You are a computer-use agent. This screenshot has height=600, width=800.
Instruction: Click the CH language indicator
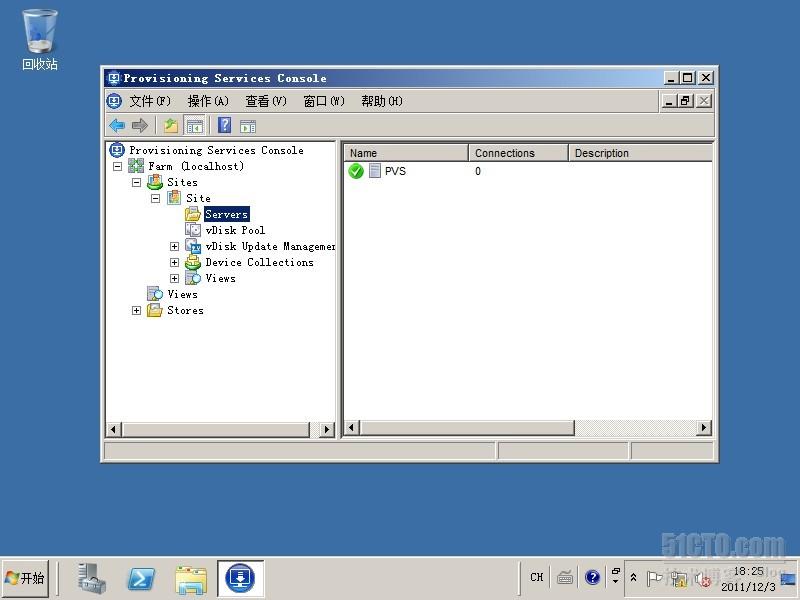point(536,577)
